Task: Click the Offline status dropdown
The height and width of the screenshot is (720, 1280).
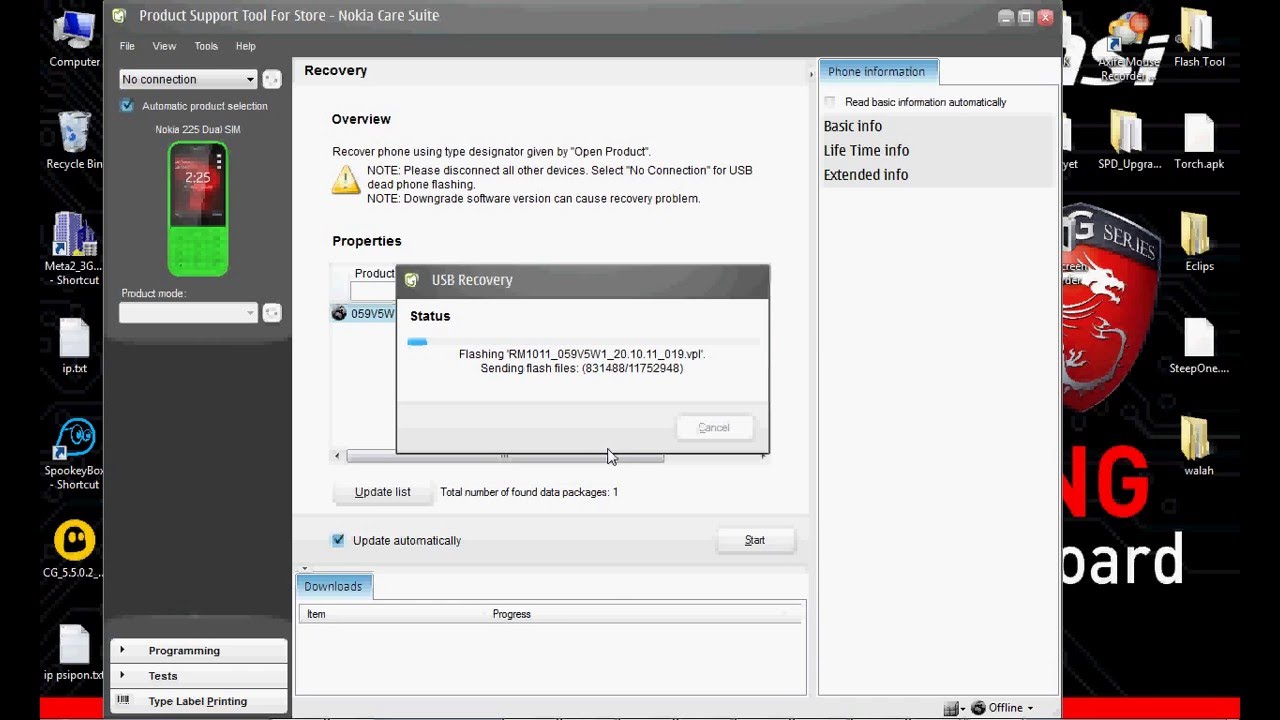Action: 1003,708
